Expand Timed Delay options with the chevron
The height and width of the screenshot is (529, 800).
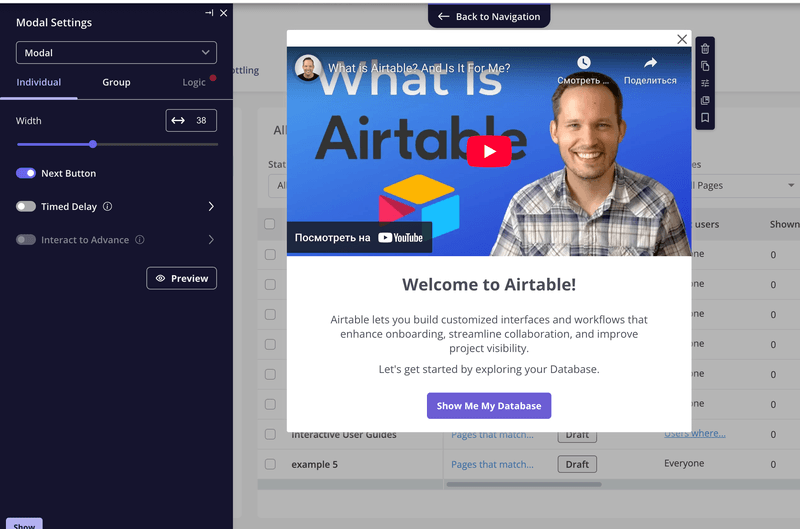click(211, 207)
